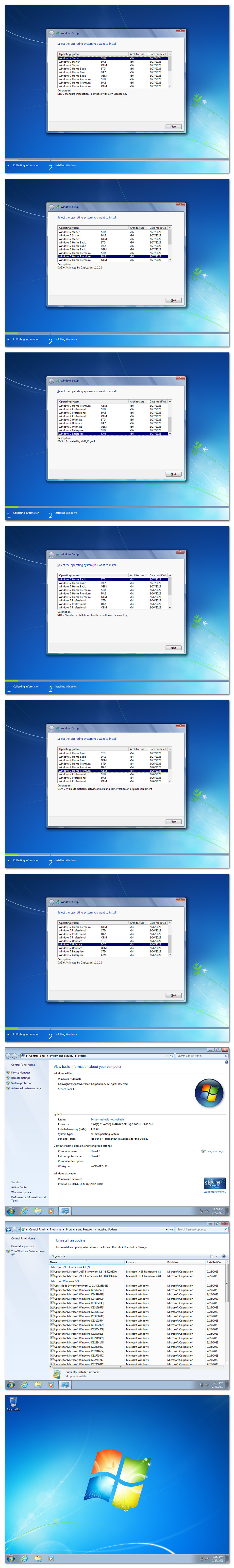Open Windows Update under See also
The height and width of the screenshot is (1568, 234).
point(21,1192)
